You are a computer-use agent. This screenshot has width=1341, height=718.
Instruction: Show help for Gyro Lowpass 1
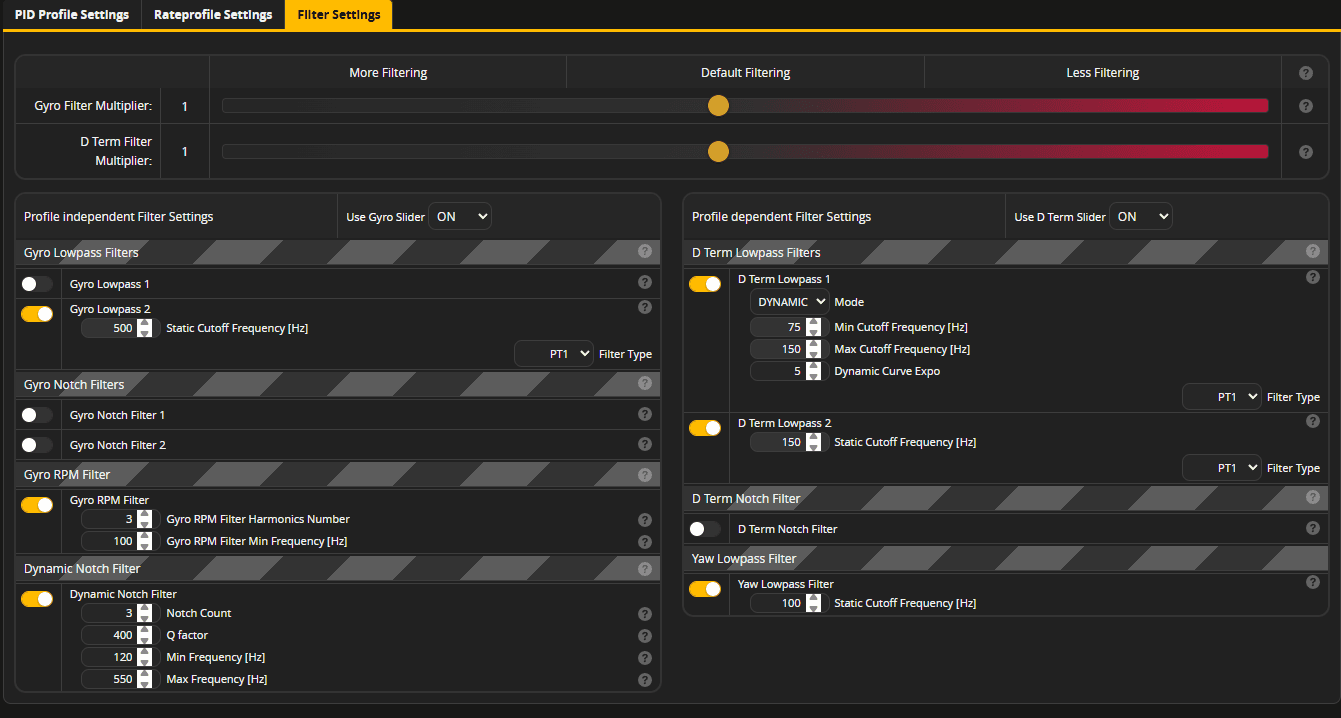(x=644, y=284)
